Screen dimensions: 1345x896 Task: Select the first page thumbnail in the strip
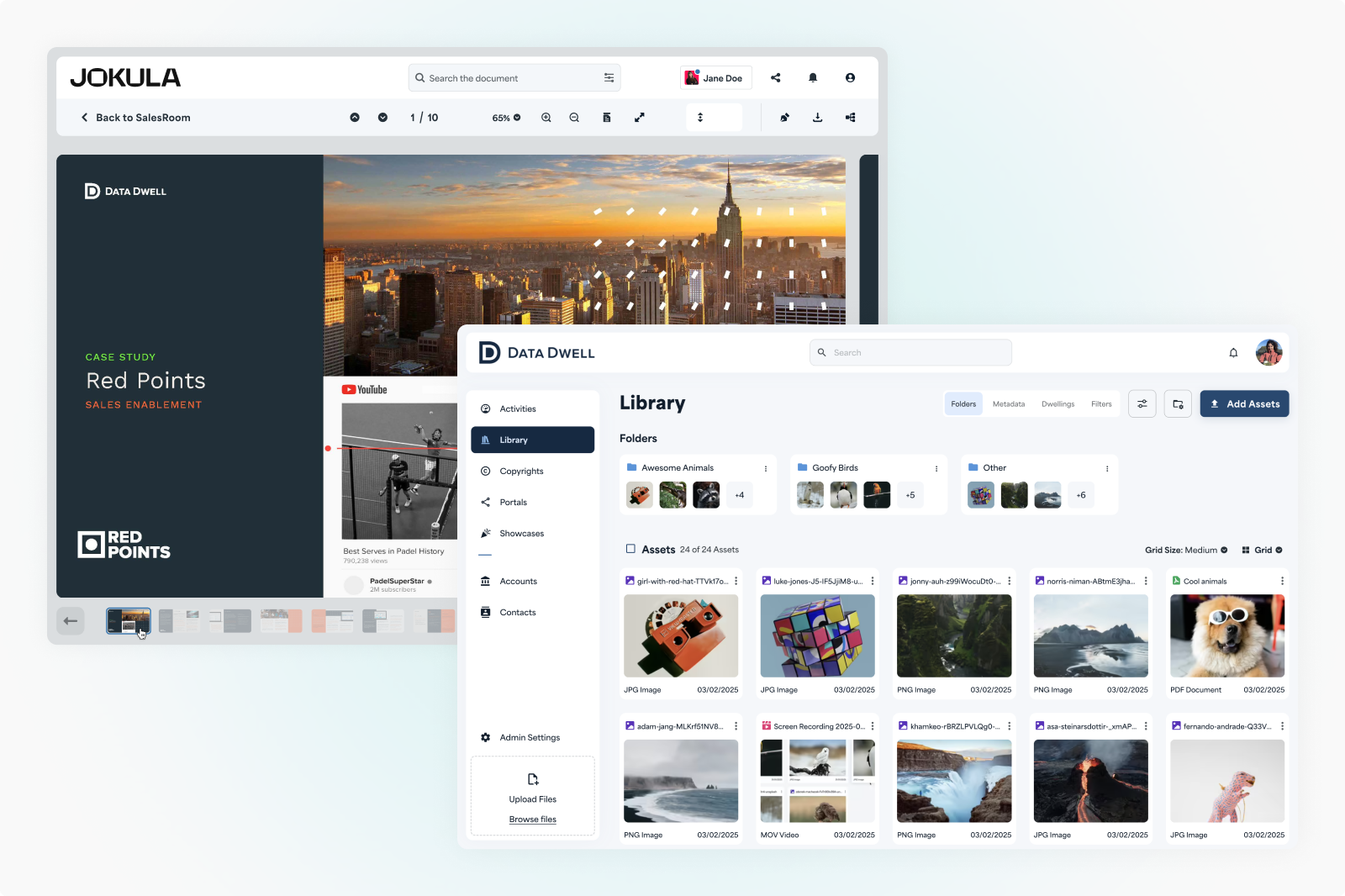click(128, 621)
